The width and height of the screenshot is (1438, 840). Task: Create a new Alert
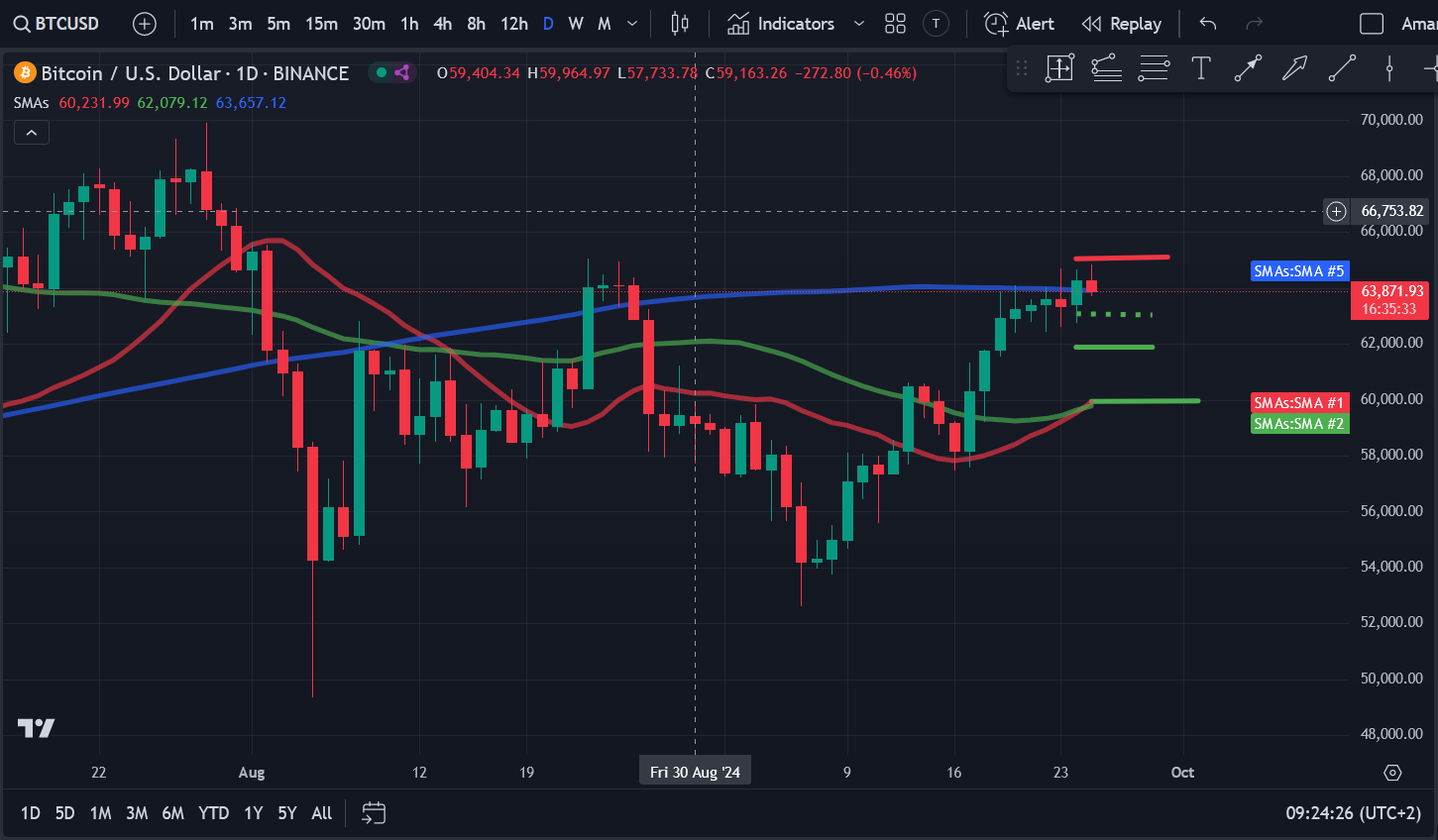click(1020, 24)
